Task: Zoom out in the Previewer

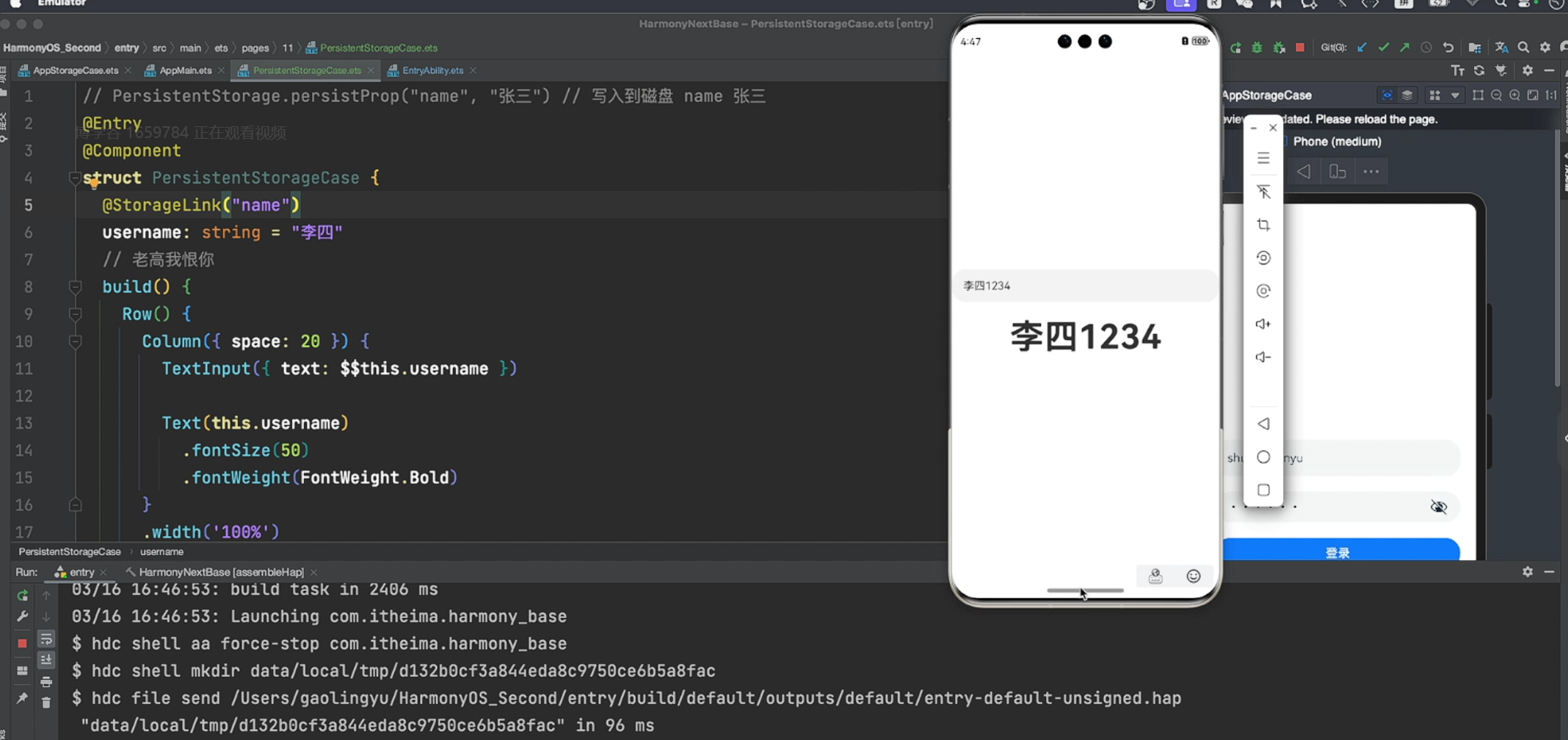Action: click(x=1496, y=95)
